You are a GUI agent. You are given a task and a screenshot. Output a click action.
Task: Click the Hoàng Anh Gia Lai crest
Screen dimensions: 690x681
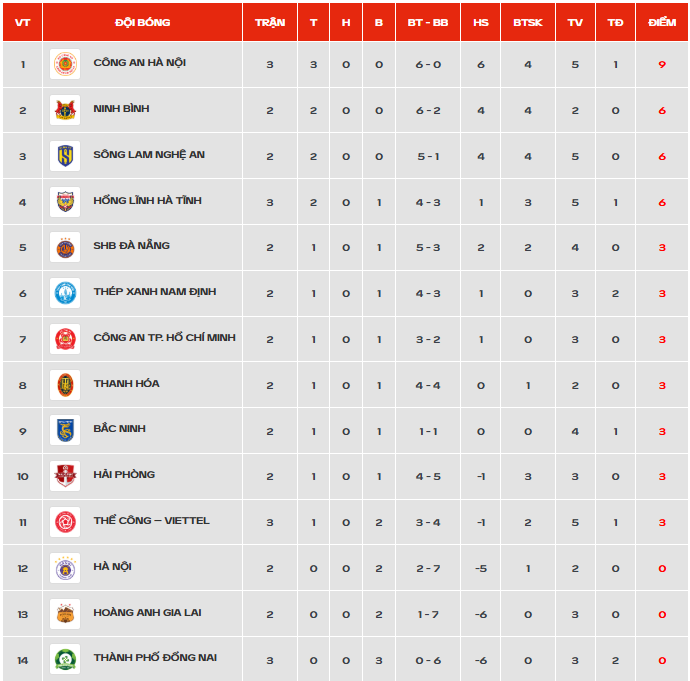65,614
